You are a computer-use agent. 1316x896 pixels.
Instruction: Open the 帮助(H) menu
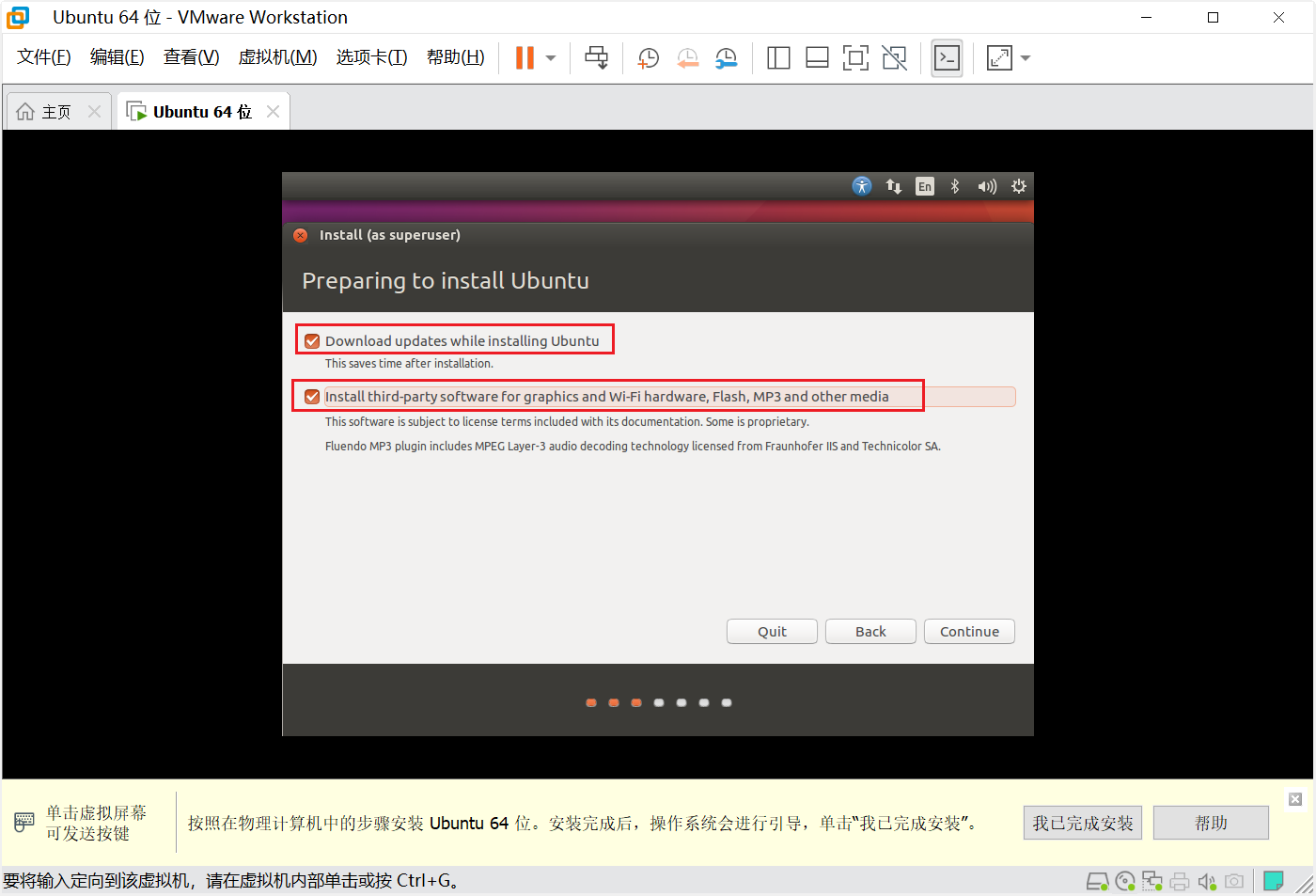tap(455, 57)
